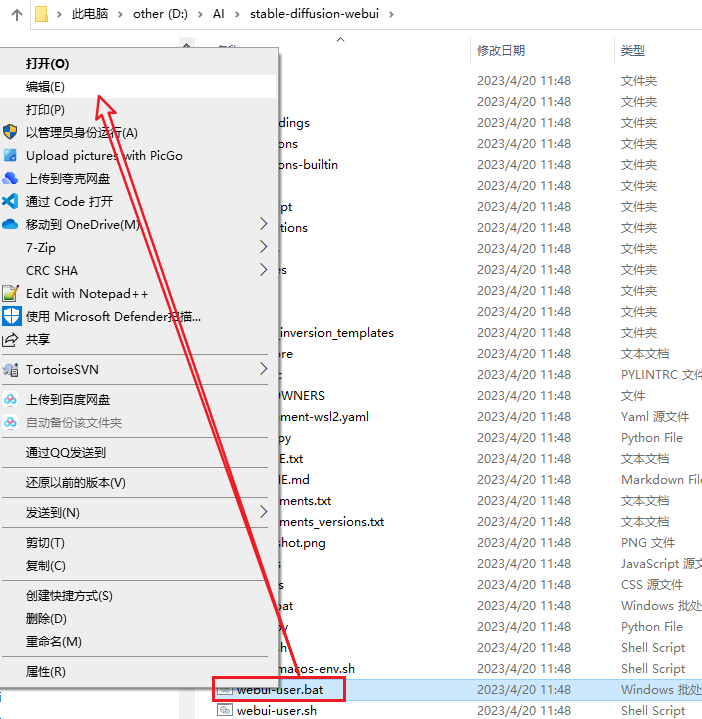702x719 pixels.
Task: Click 此电脑 in address bar
Action: click(90, 14)
